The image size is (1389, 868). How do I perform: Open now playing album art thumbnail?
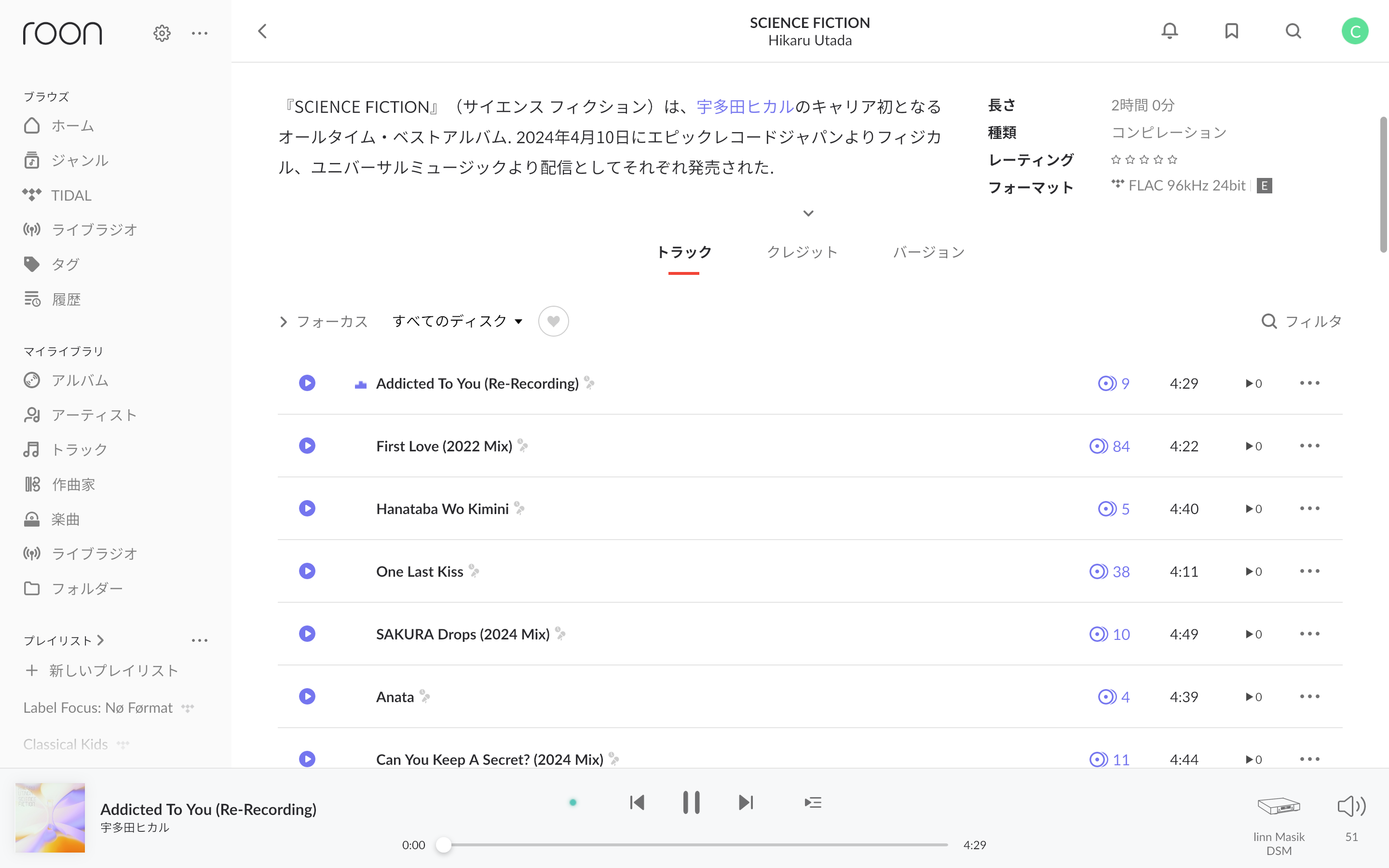pos(50,817)
